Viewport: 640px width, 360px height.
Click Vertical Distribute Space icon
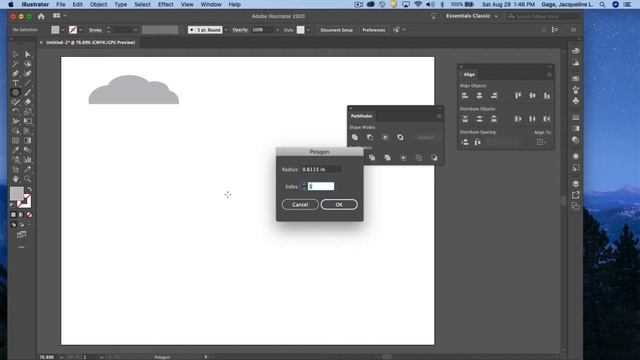pyautogui.click(x=465, y=142)
